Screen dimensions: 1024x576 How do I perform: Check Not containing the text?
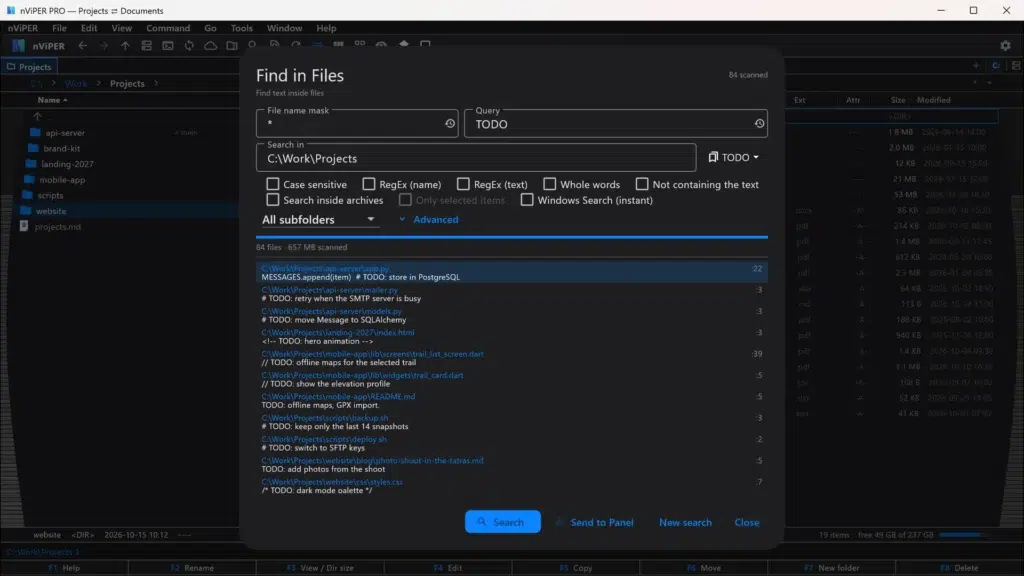click(642, 184)
